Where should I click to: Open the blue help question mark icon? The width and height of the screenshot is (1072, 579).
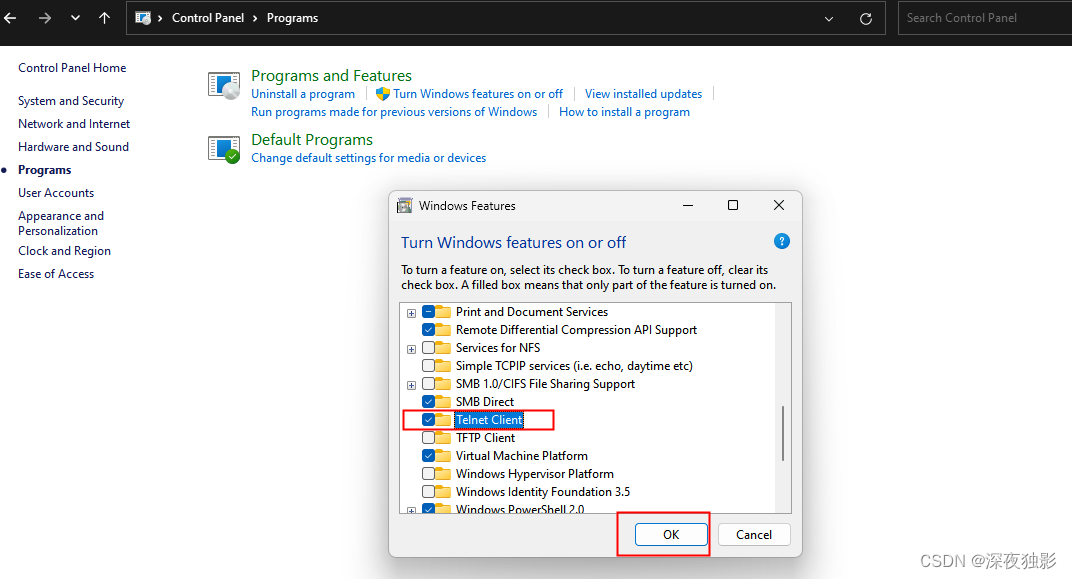pyautogui.click(x=781, y=241)
